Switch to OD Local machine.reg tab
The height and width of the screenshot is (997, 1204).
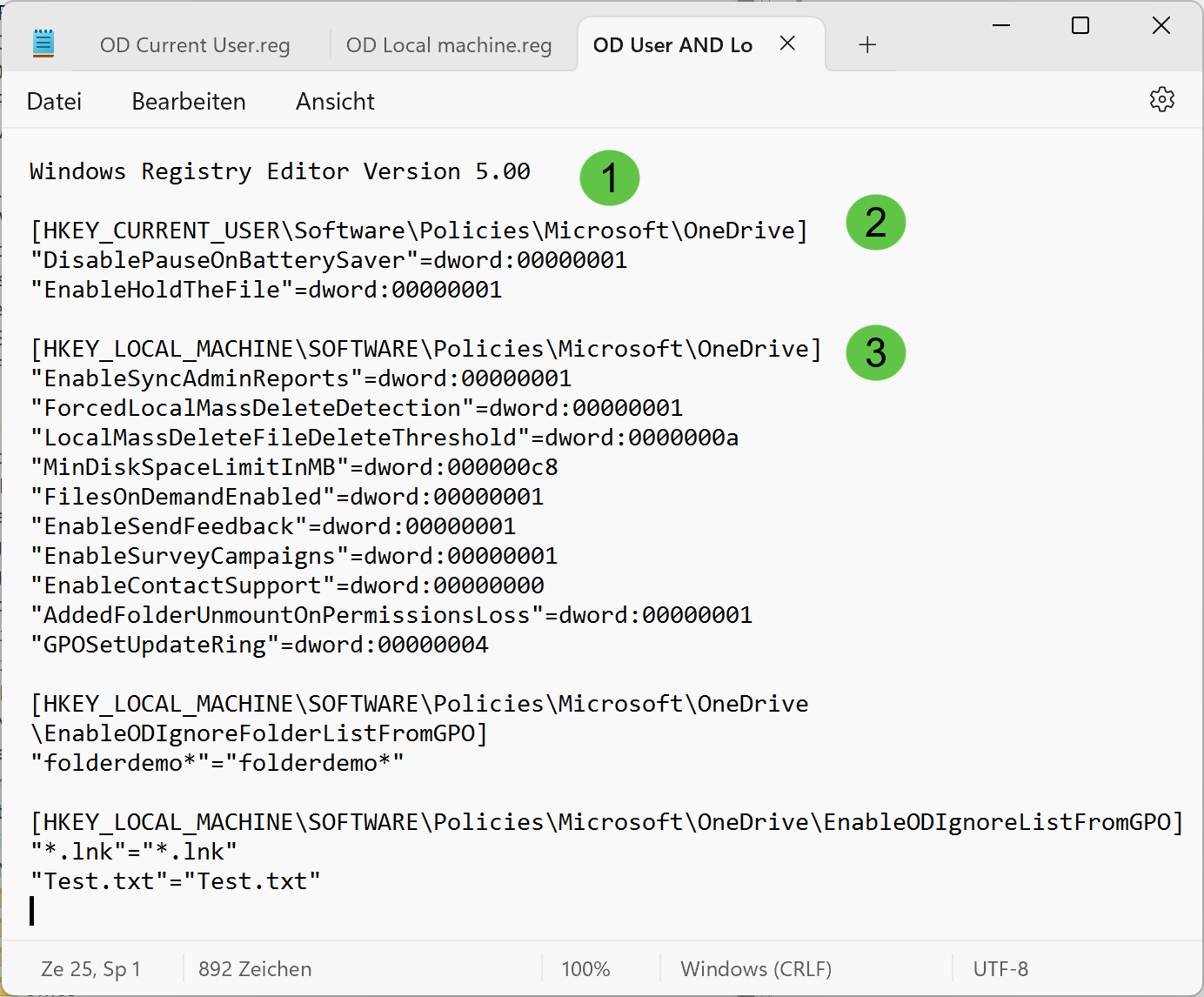click(x=449, y=45)
